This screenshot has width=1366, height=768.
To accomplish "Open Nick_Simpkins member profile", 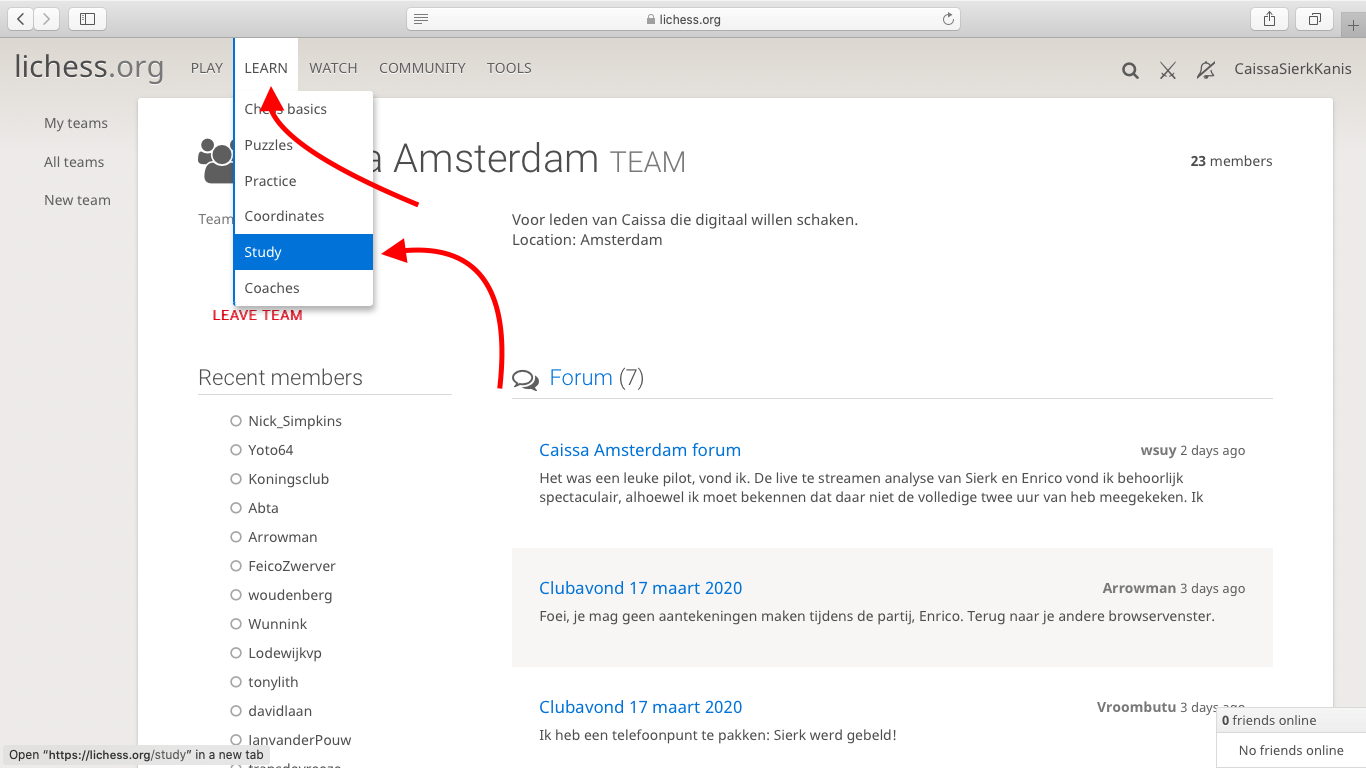I will click(x=295, y=421).
